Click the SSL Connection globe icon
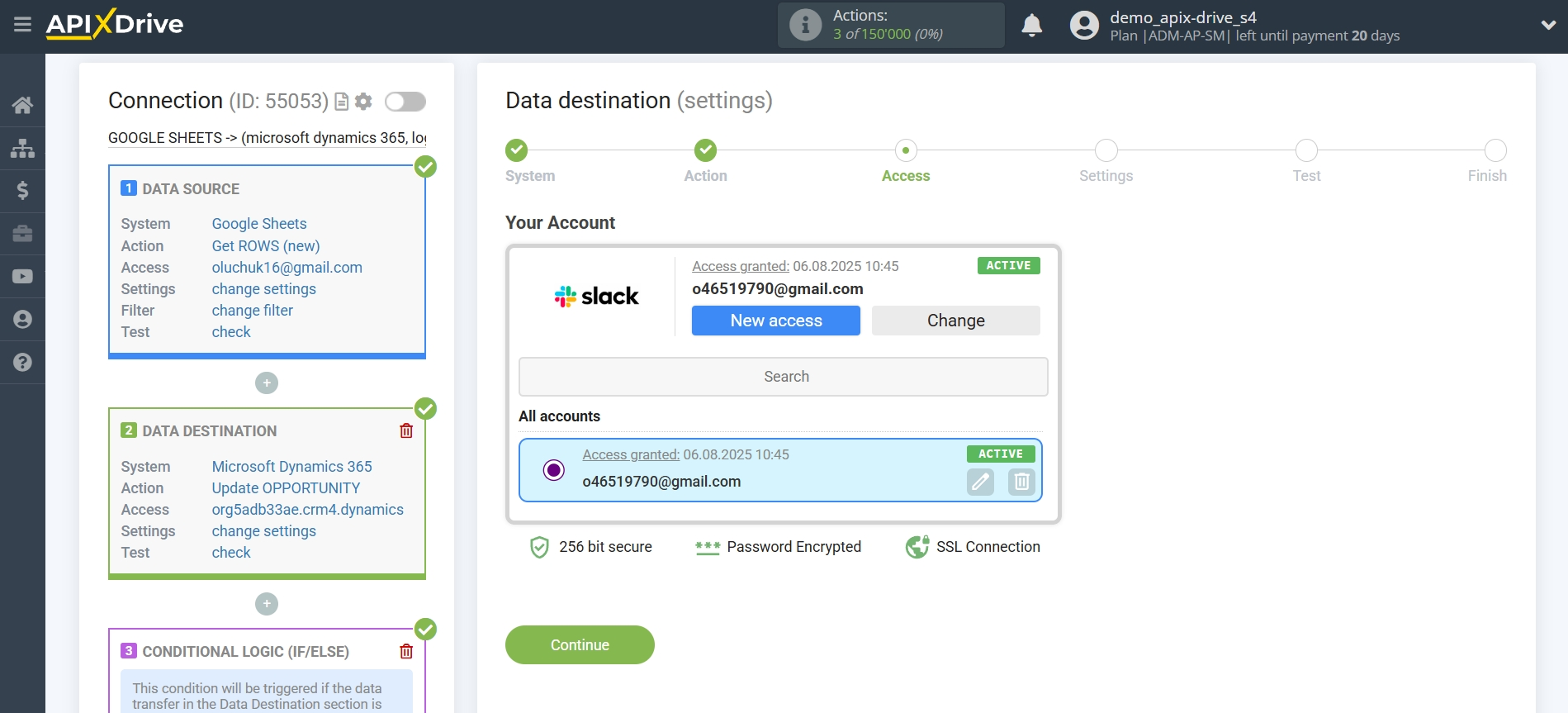1568x713 pixels. point(917,547)
